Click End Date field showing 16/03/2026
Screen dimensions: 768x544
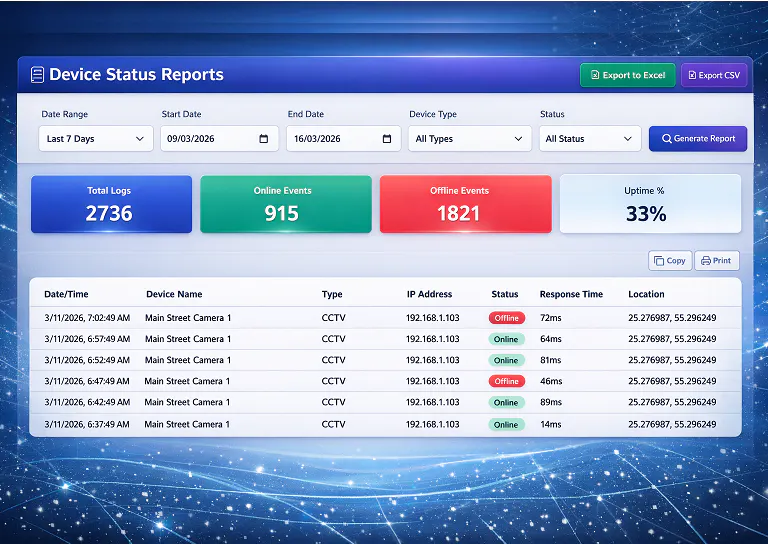tap(343, 139)
